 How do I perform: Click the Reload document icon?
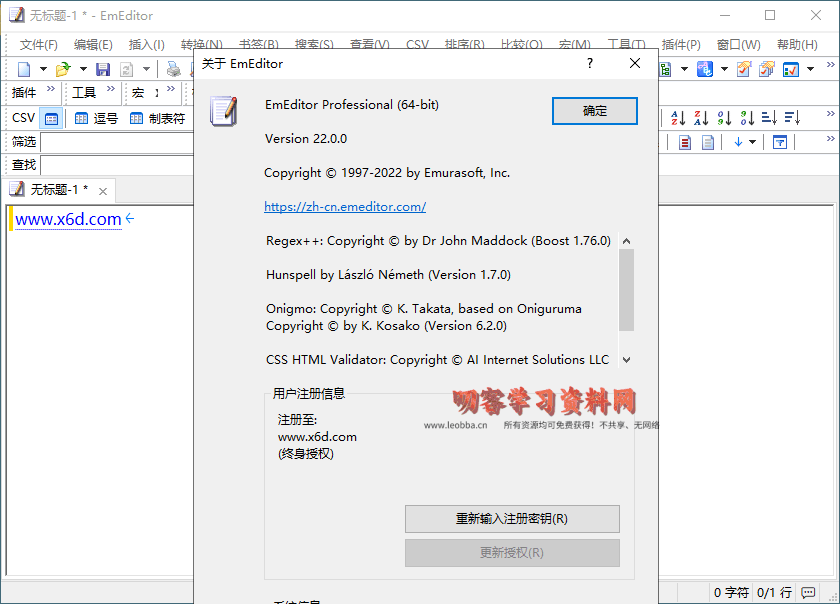tap(126, 69)
